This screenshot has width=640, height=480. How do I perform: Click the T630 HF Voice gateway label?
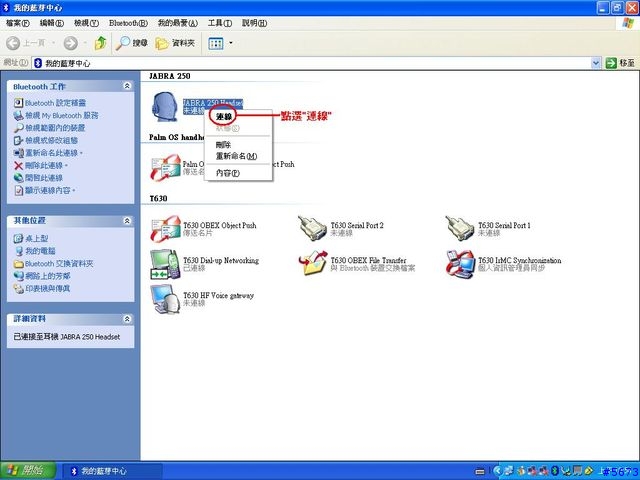[x=218, y=296]
